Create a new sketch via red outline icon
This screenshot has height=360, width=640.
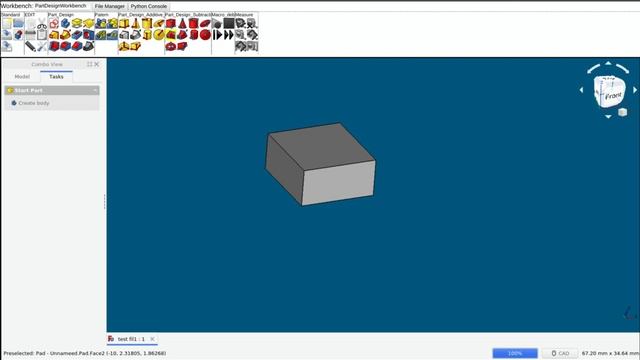[x=54, y=23]
